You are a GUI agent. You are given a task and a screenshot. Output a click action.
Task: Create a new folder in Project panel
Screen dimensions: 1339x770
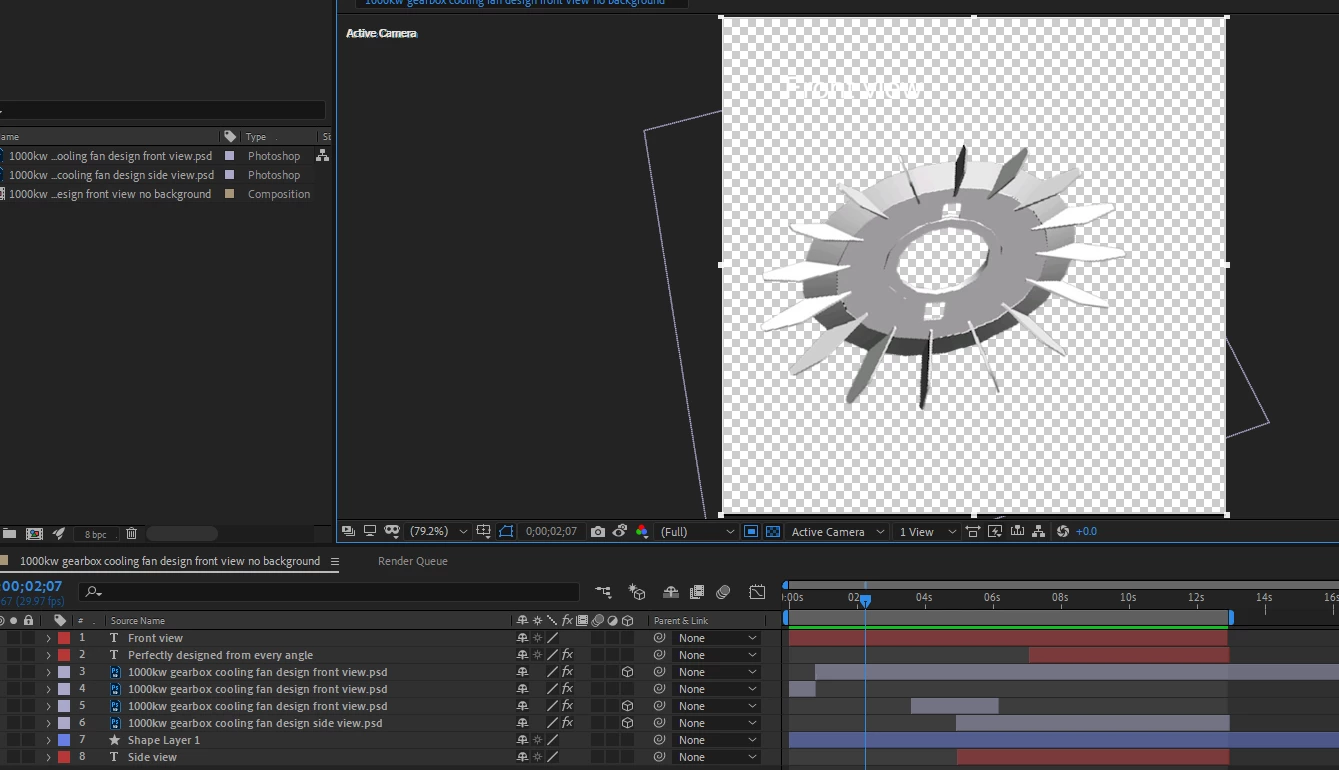point(9,534)
